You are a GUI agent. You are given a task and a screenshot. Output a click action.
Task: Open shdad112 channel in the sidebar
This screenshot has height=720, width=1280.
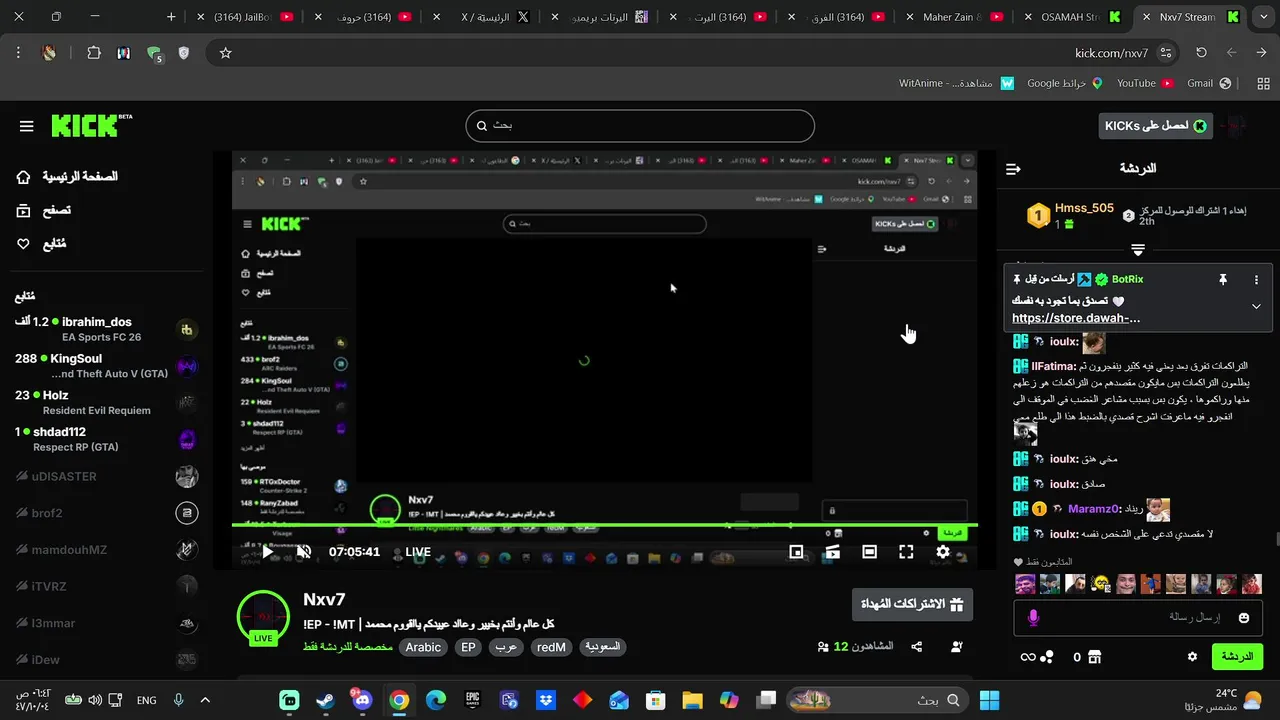coord(105,439)
